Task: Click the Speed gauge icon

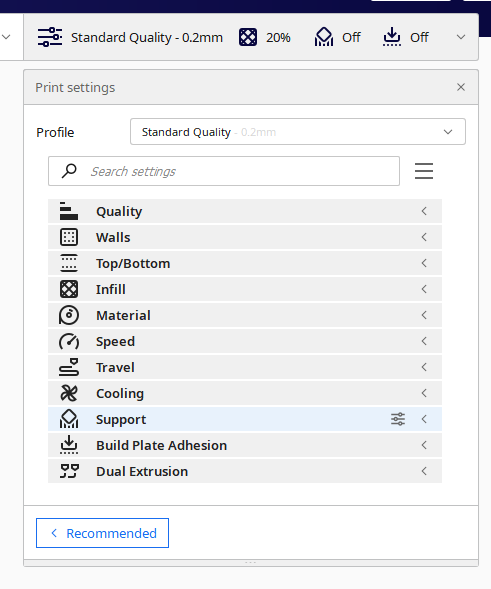Action: tap(69, 341)
